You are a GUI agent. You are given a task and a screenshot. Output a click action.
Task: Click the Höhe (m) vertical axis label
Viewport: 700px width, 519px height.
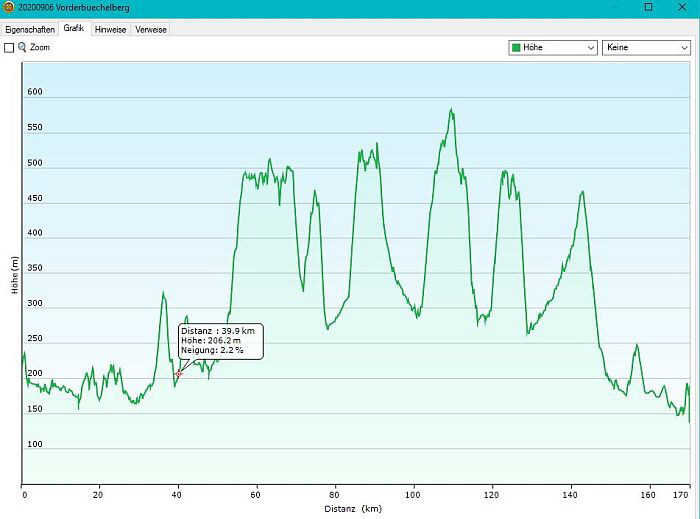click(13, 274)
